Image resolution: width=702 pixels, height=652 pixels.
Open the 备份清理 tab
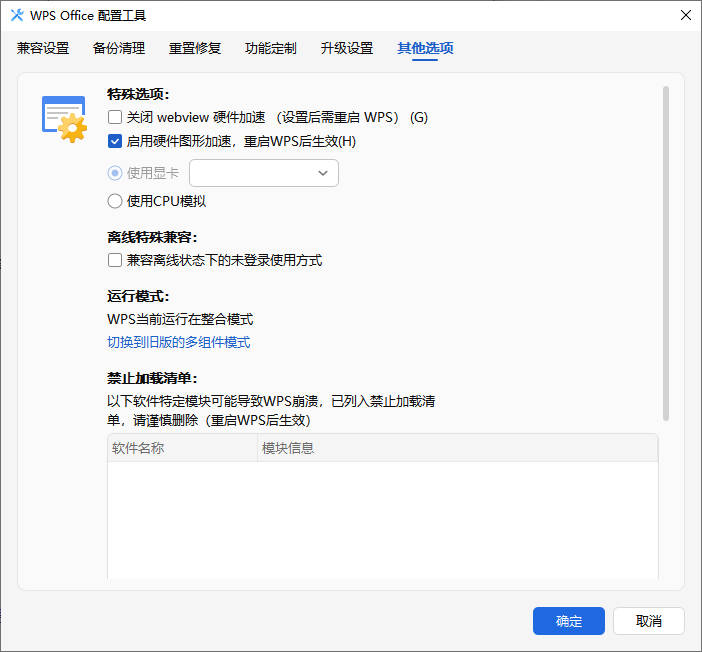tap(119, 48)
